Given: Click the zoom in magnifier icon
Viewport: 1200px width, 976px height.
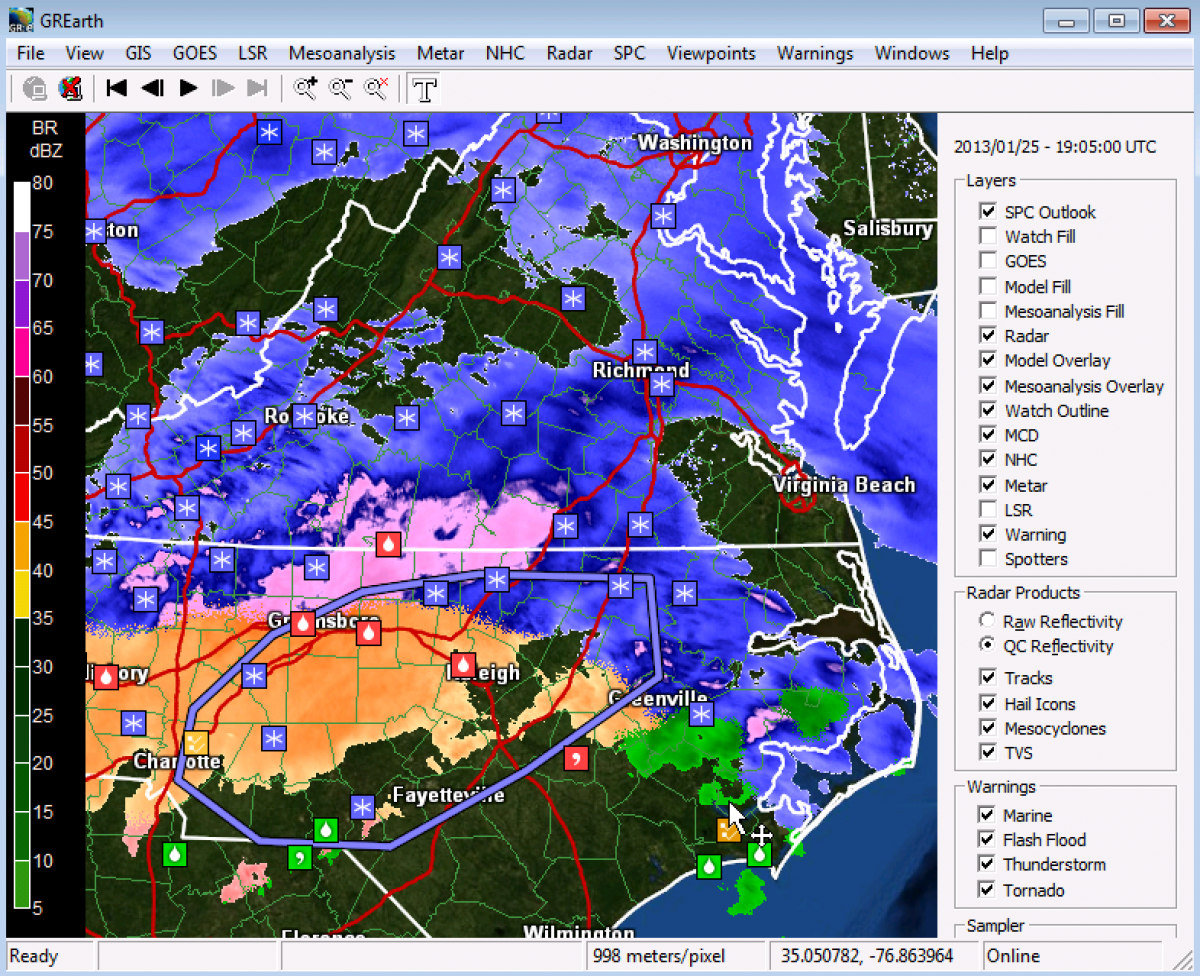Looking at the screenshot, I should pos(306,88).
